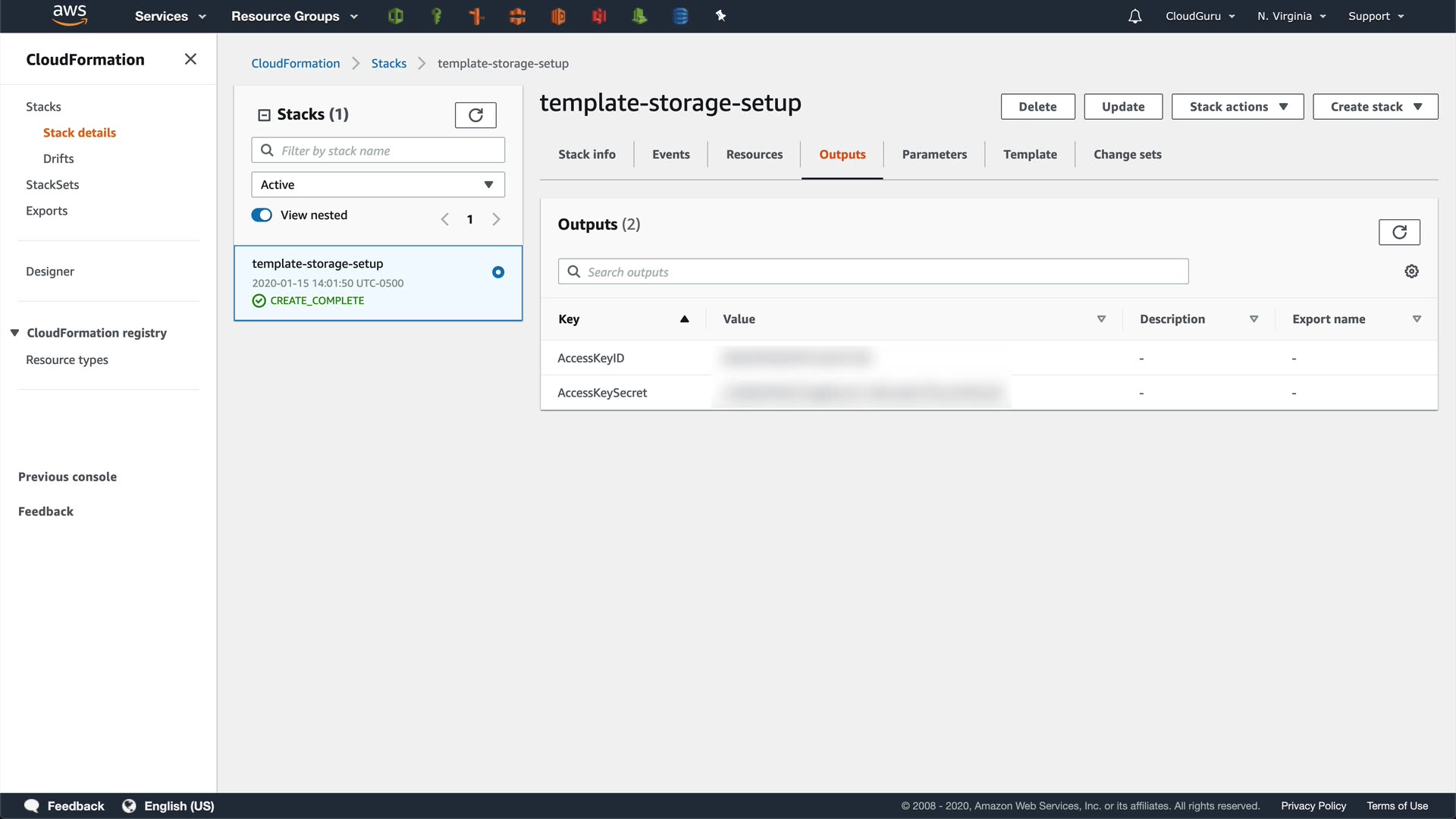
Task: Toggle the View nested switch
Action: 262,215
